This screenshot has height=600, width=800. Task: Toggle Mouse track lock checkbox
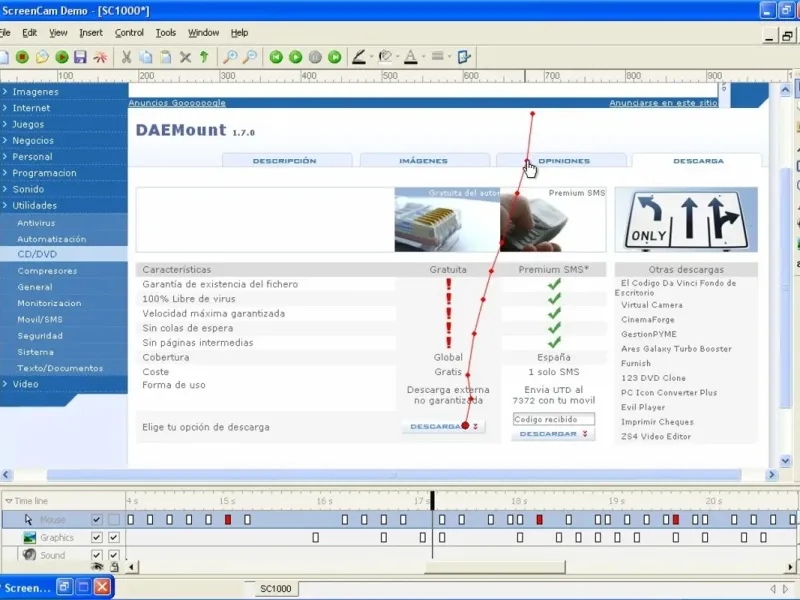coord(114,520)
